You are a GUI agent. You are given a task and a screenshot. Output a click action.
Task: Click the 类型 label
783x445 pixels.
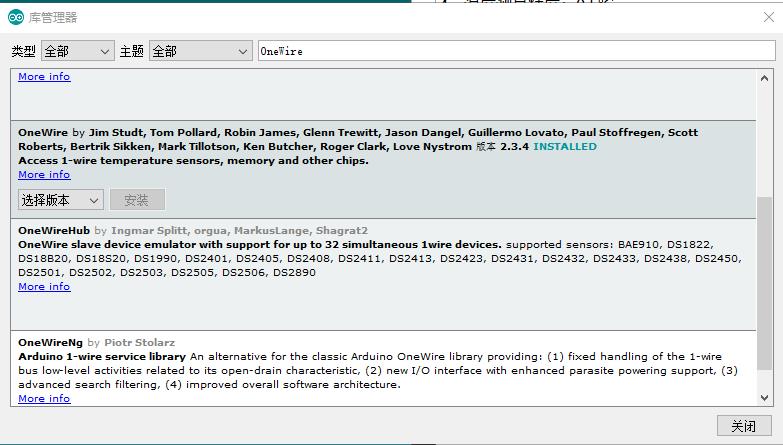click(x=23, y=51)
